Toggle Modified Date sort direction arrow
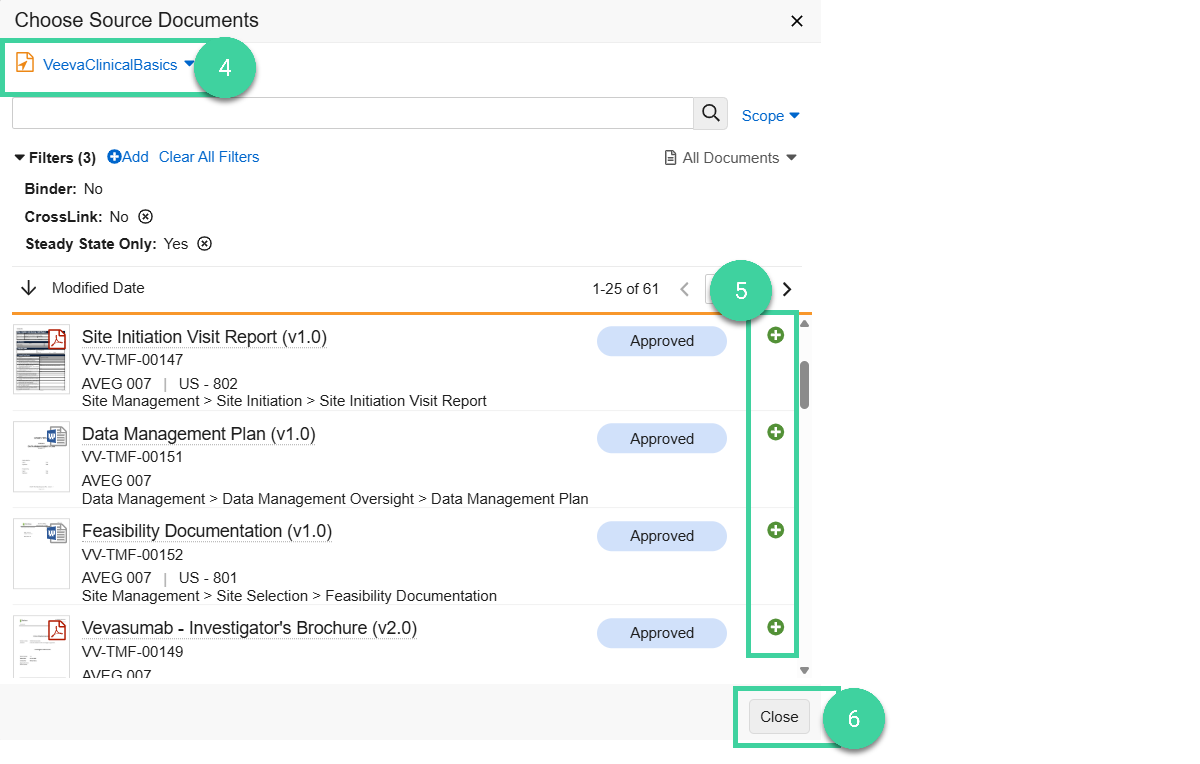 (29, 288)
